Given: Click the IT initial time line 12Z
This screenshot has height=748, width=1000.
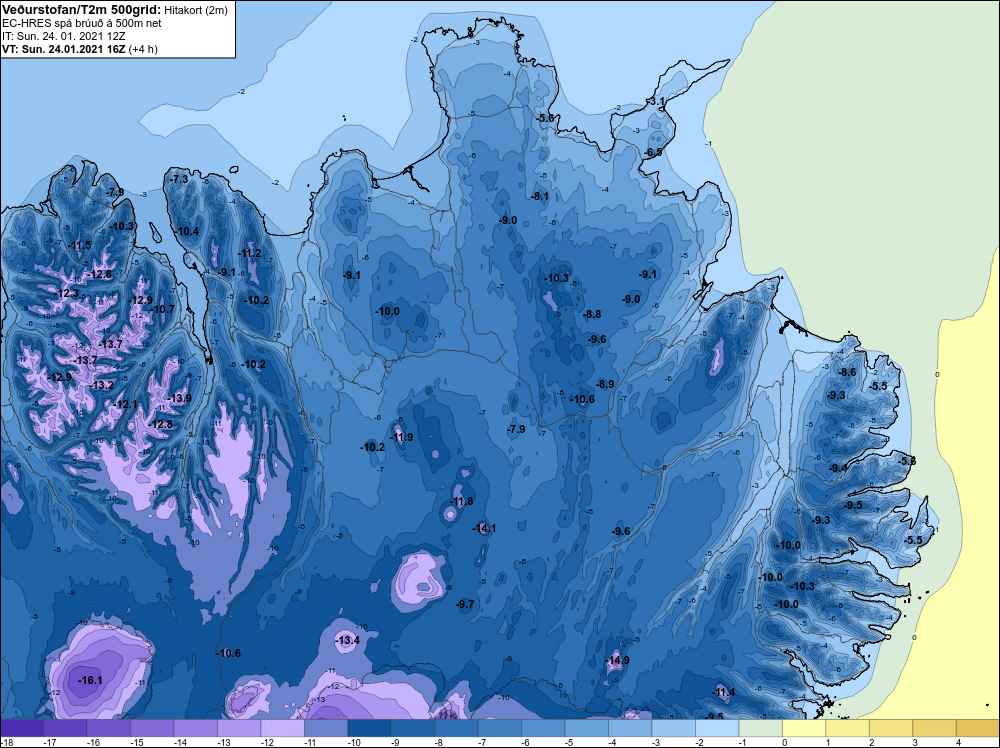Looking at the screenshot, I should [x=66, y=36].
